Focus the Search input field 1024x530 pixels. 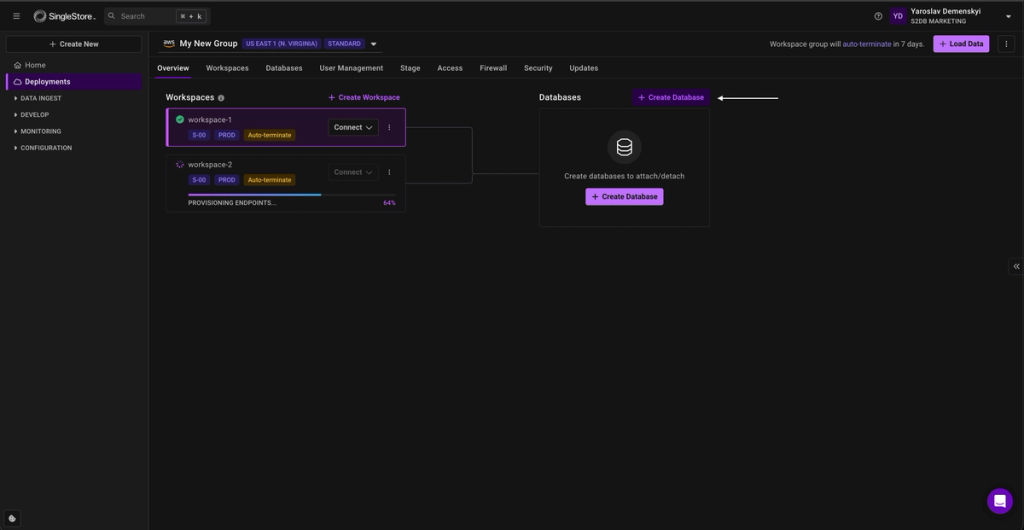157,16
